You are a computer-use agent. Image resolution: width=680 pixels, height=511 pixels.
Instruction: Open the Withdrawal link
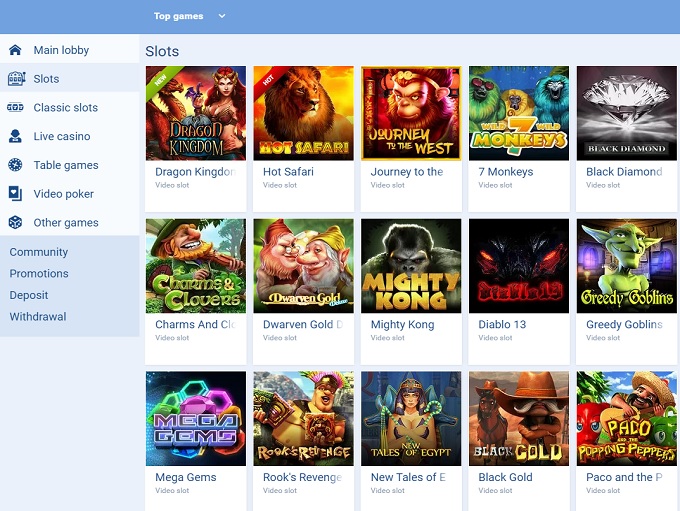[38, 316]
